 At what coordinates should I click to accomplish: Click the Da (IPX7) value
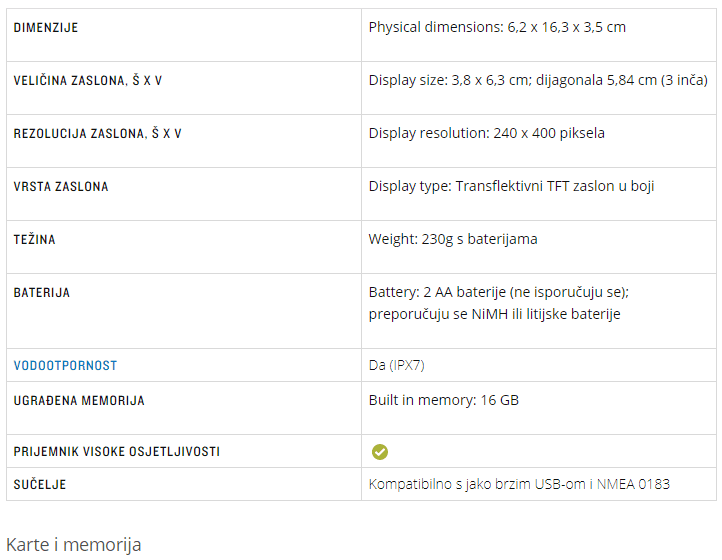[x=396, y=365]
